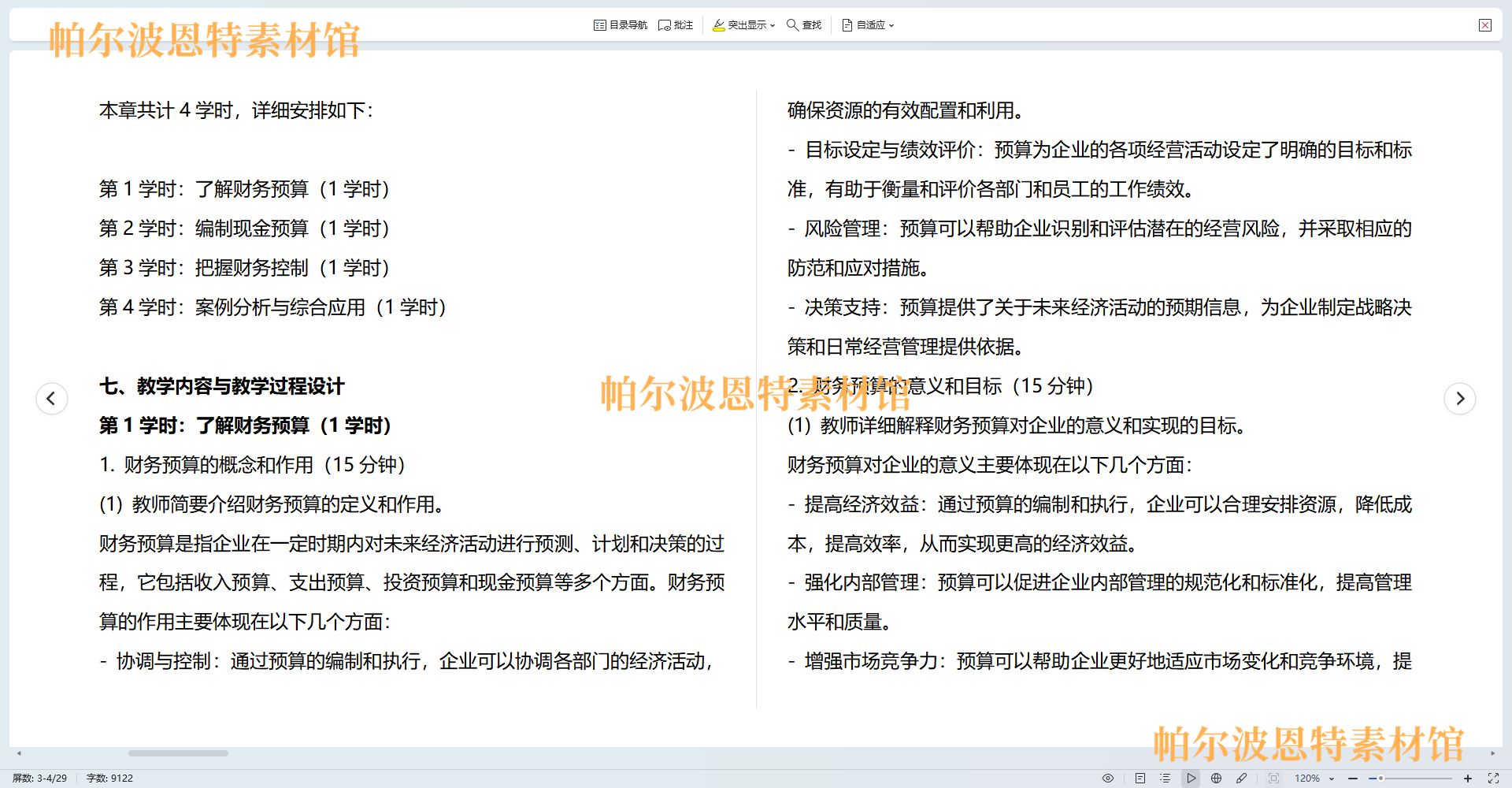Click the fit page frame icon

click(x=1274, y=778)
